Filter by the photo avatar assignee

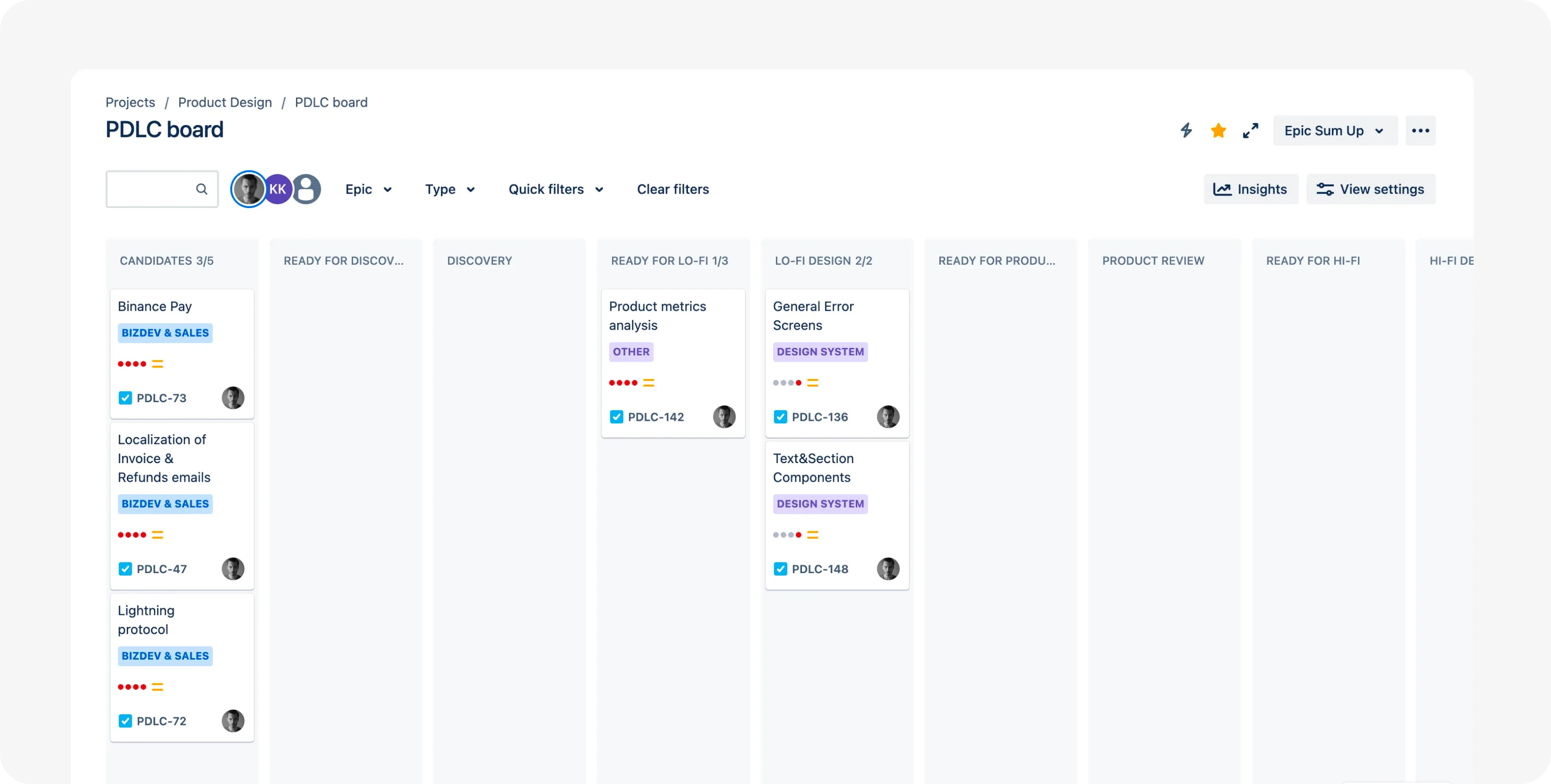[249, 189]
